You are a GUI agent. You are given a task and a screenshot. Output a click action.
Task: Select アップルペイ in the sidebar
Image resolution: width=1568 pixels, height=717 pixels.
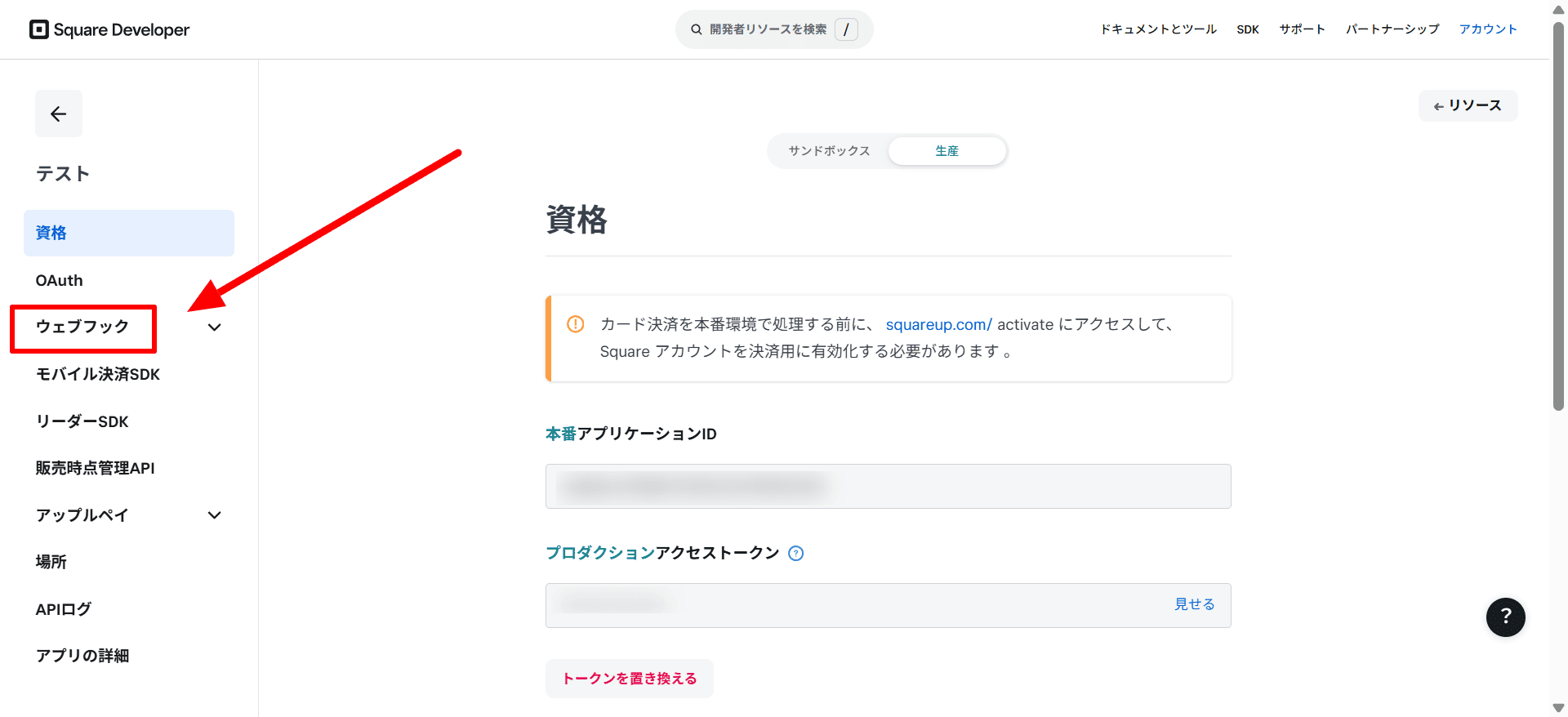[82, 515]
